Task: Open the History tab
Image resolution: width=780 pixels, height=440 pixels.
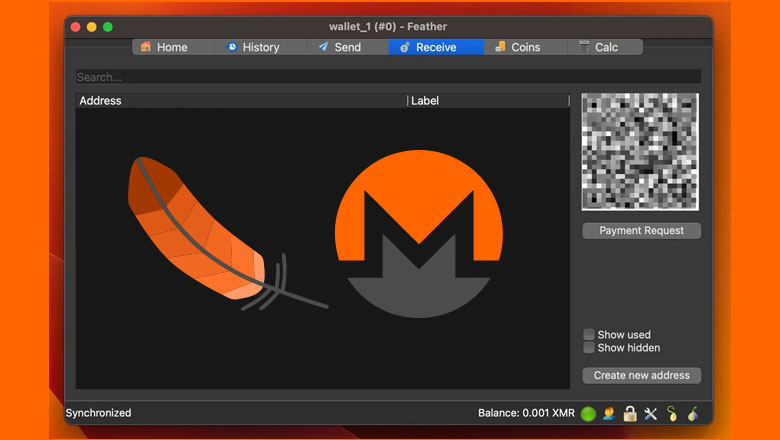Action: coord(260,47)
